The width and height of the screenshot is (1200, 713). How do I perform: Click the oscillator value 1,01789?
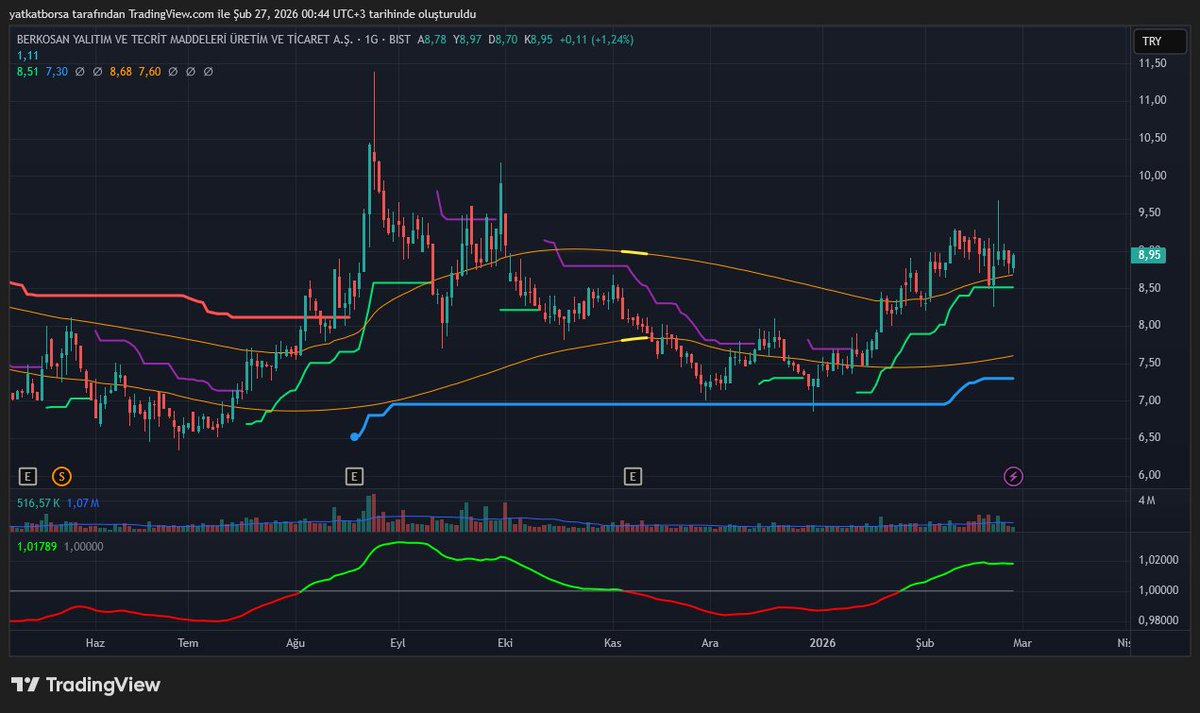tap(35, 546)
